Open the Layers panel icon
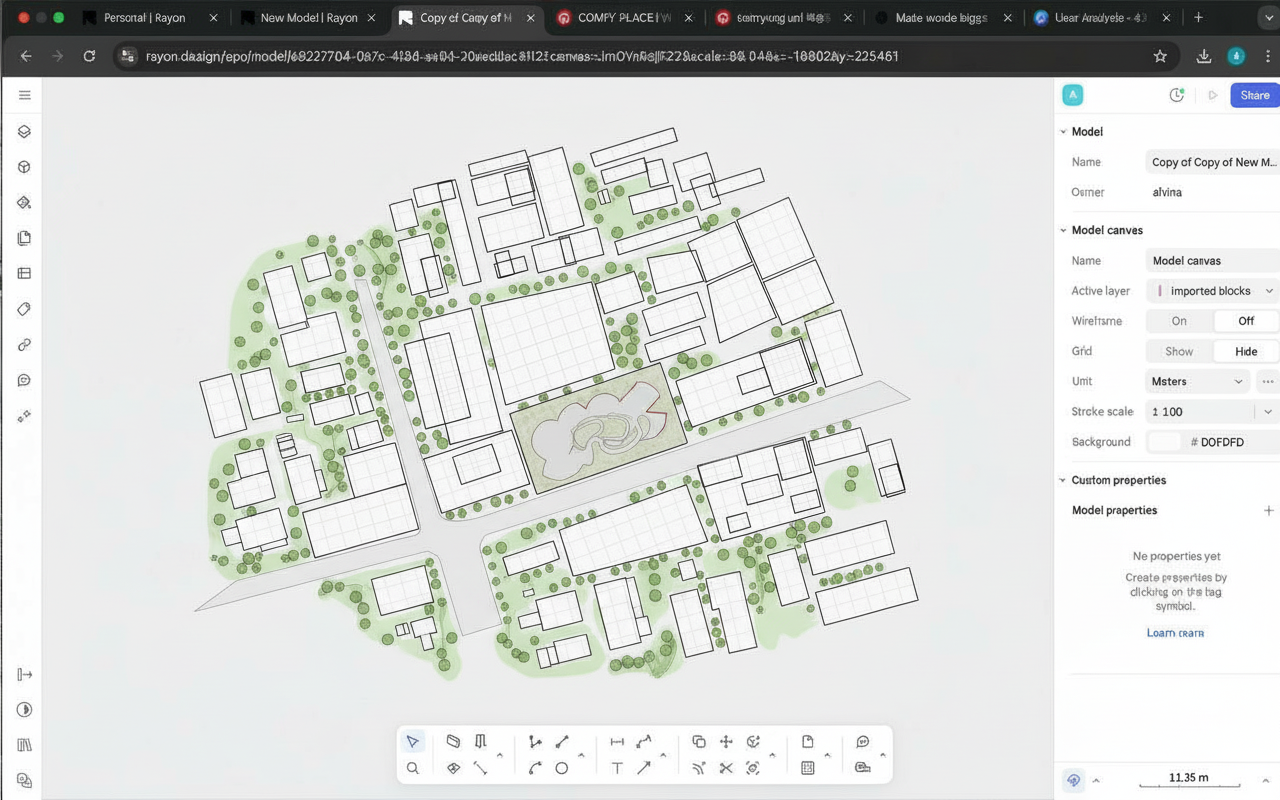The width and height of the screenshot is (1280, 800). point(24,131)
